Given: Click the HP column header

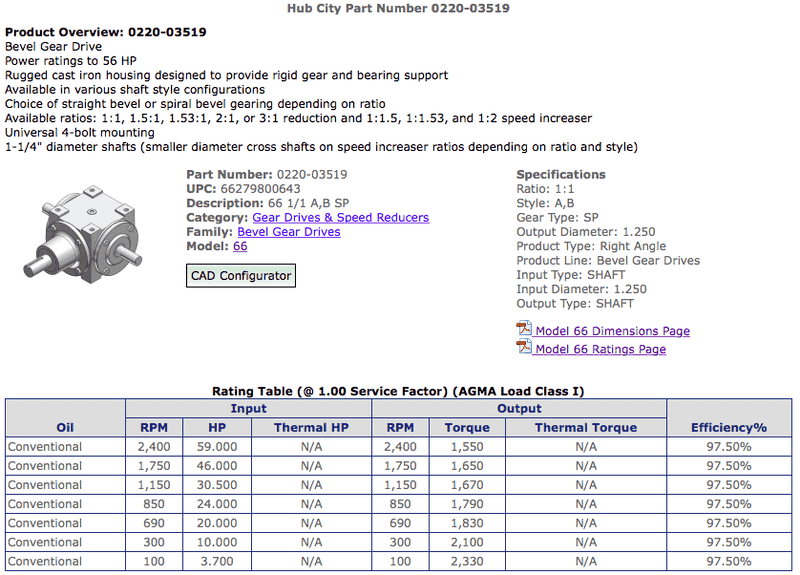Looking at the screenshot, I should (217, 428).
